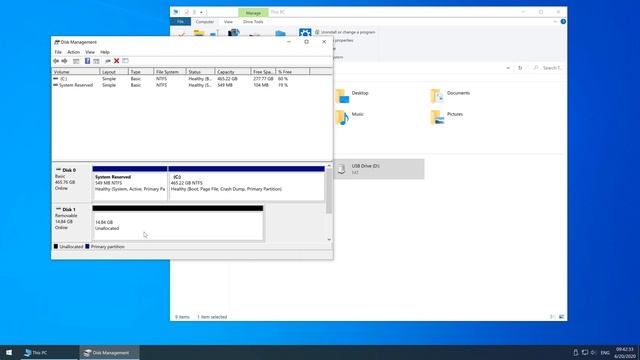640x360 pixels.
Task: Select the Disk 0 label block
Action: click(72, 182)
